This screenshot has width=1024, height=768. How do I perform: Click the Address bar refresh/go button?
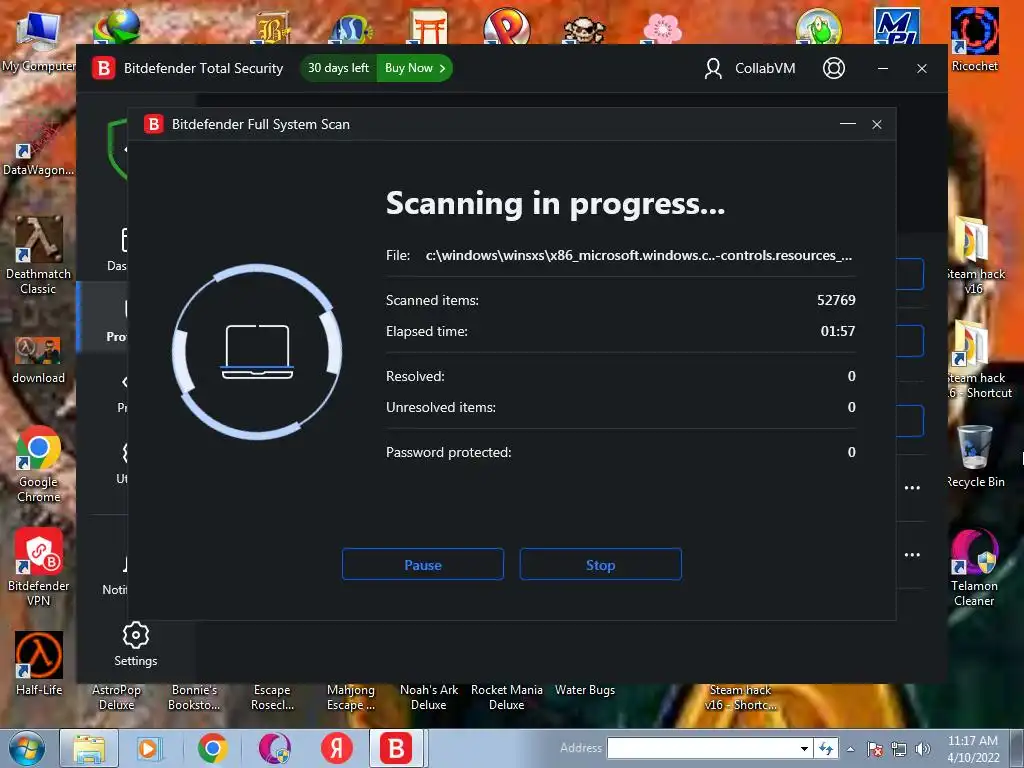[x=826, y=748]
